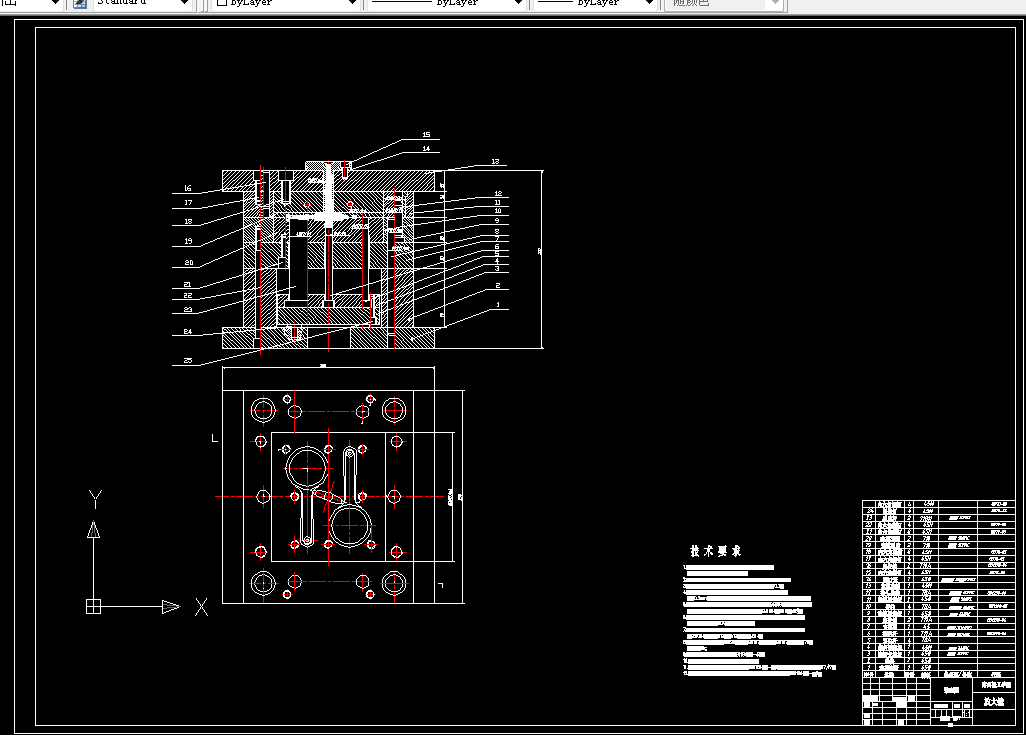Select part balloon number 22
The width and height of the screenshot is (1026, 735).
[188, 296]
